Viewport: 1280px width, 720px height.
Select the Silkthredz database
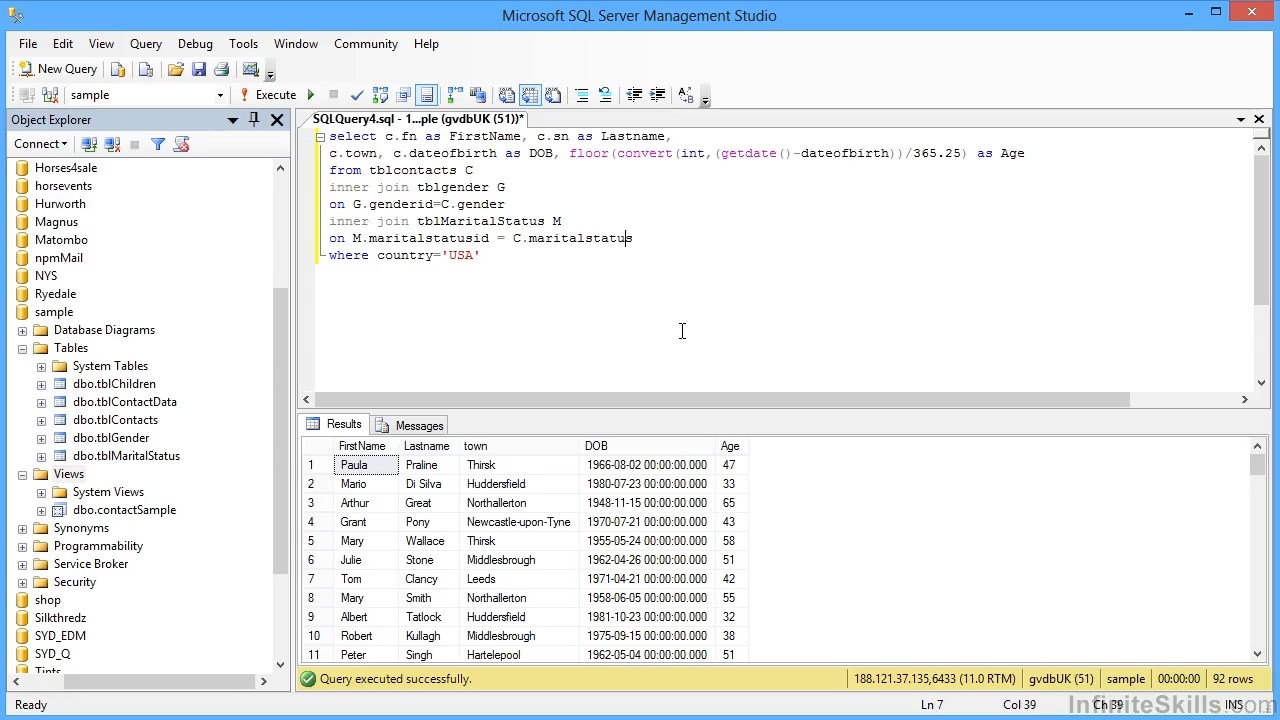[x=60, y=618]
